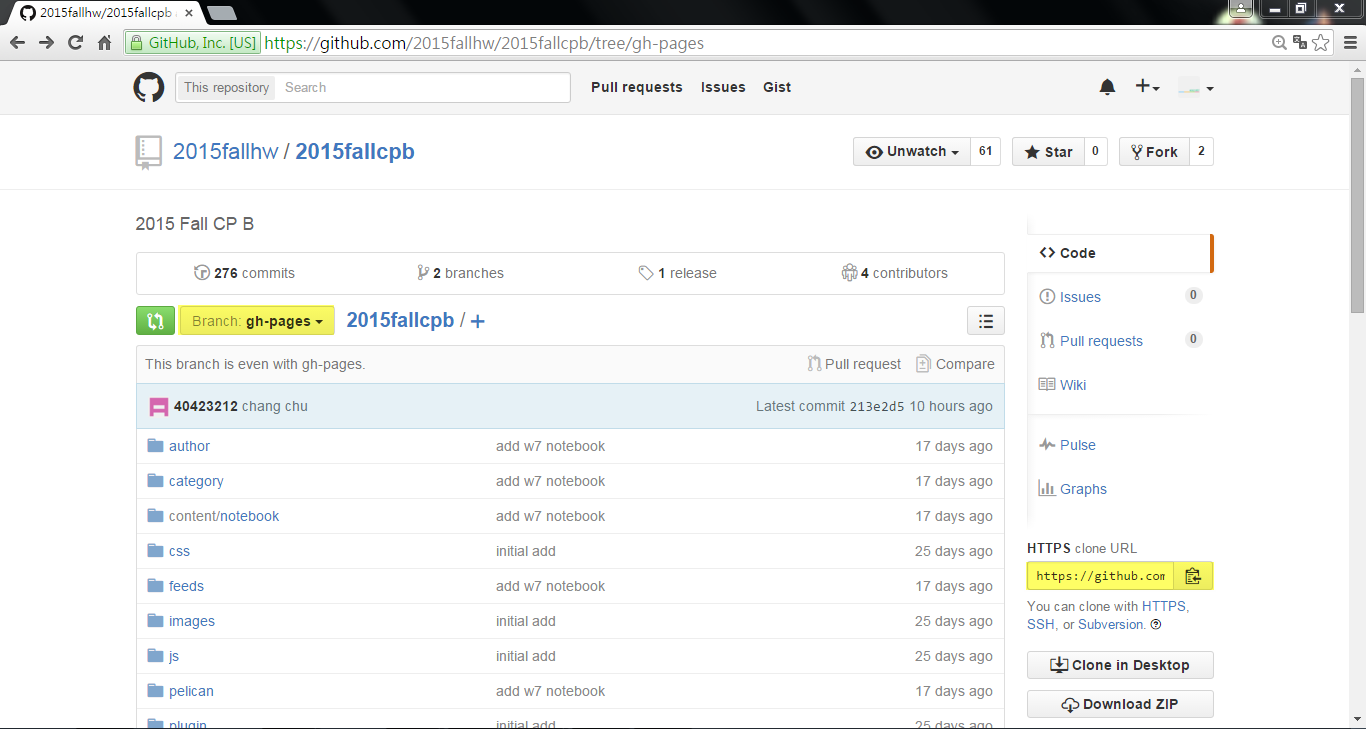Click the repository search field
Viewport: 1366px width, 729px height.
[422, 87]
